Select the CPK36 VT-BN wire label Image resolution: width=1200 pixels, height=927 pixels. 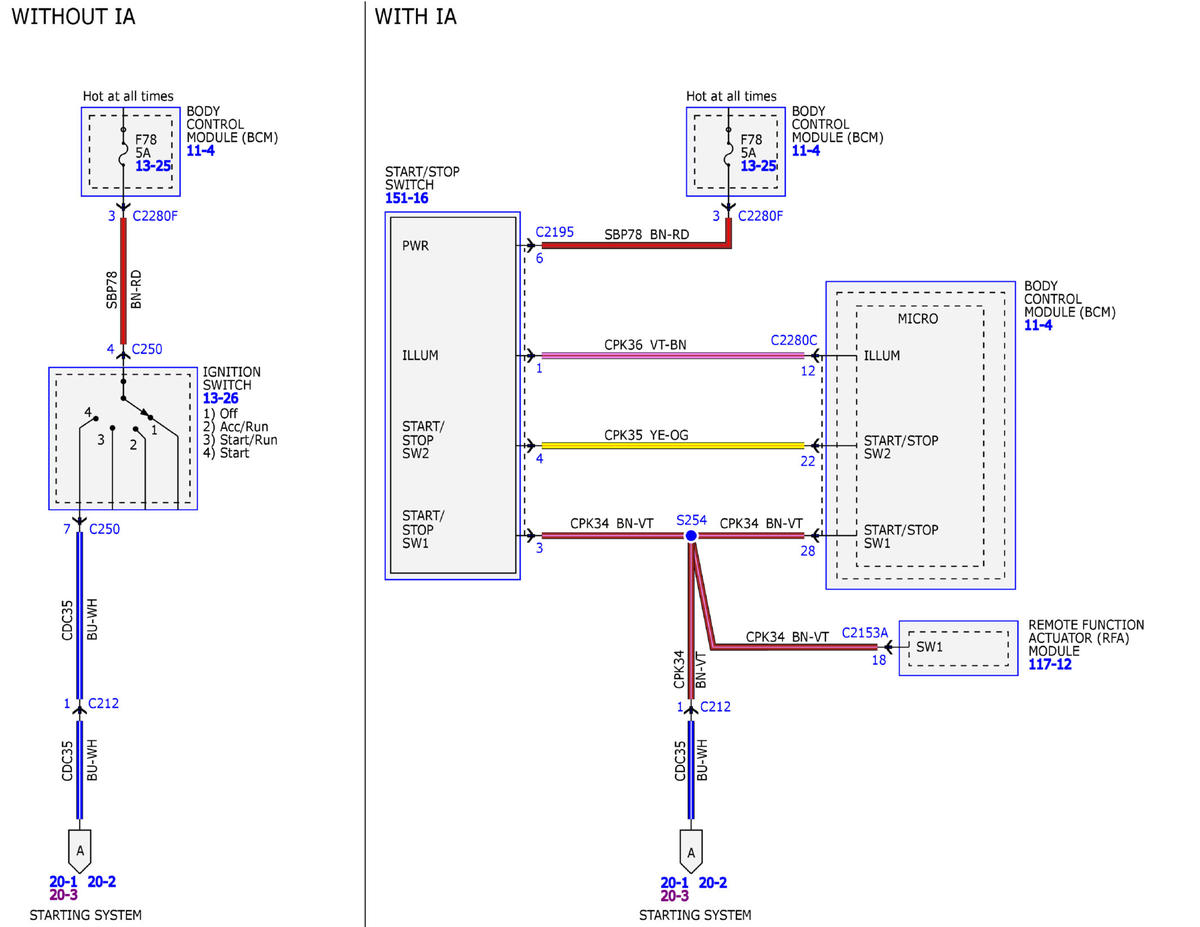tap(645, 345)
